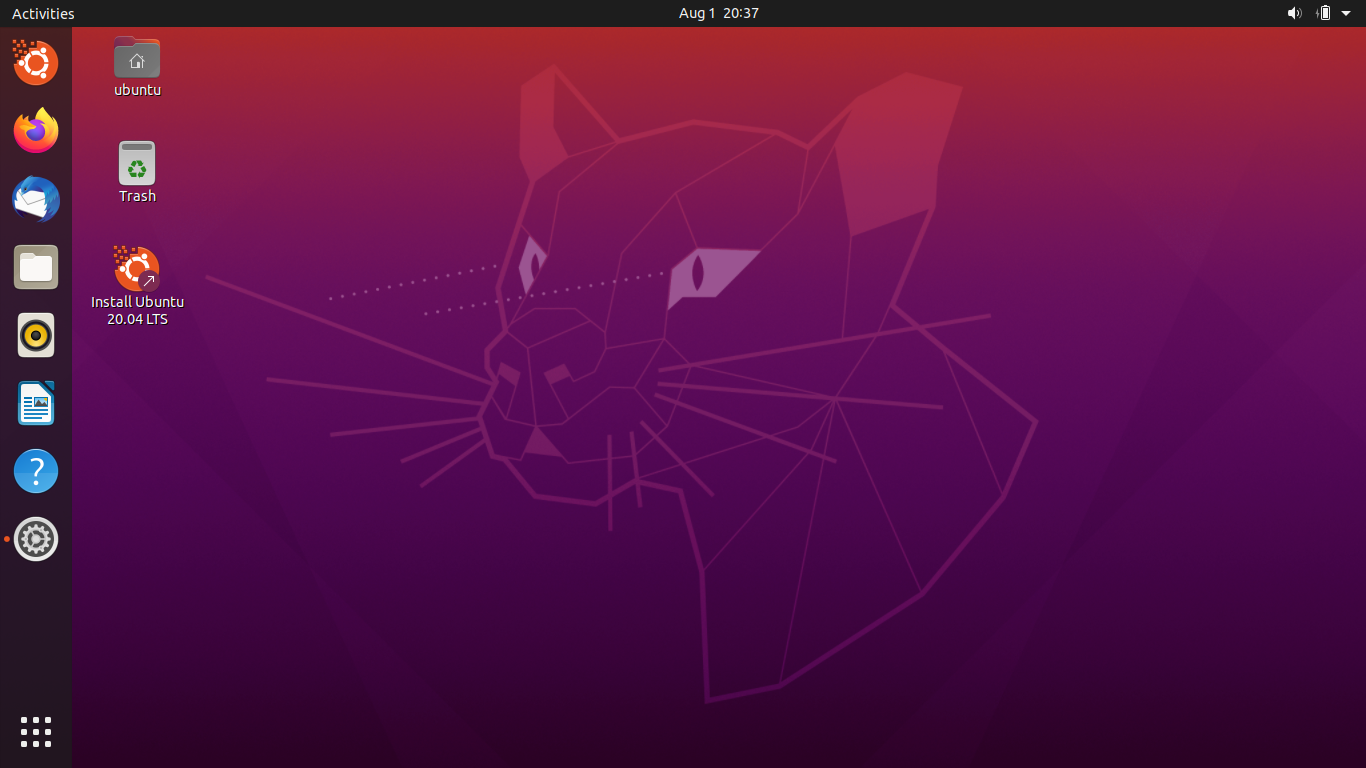Show Applications grid button
Screen dimensions: 1366x768
36,732
